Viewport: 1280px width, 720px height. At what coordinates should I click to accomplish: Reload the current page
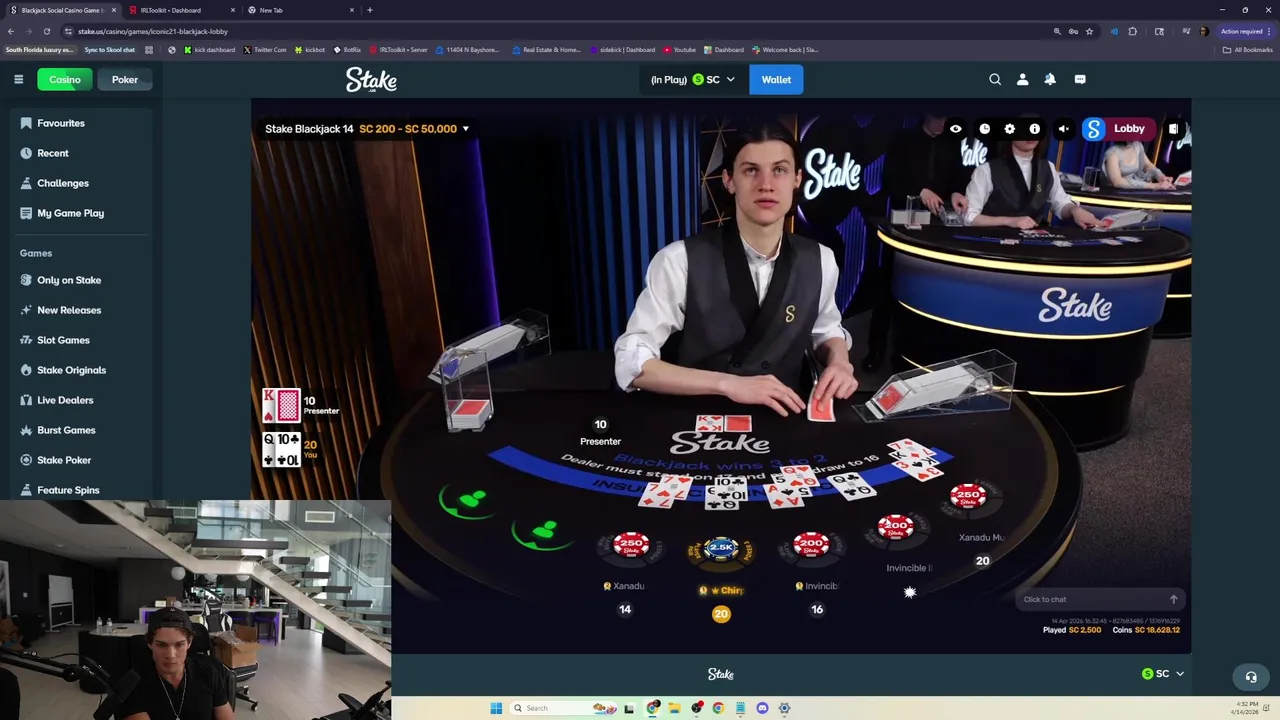pos(46,31)
